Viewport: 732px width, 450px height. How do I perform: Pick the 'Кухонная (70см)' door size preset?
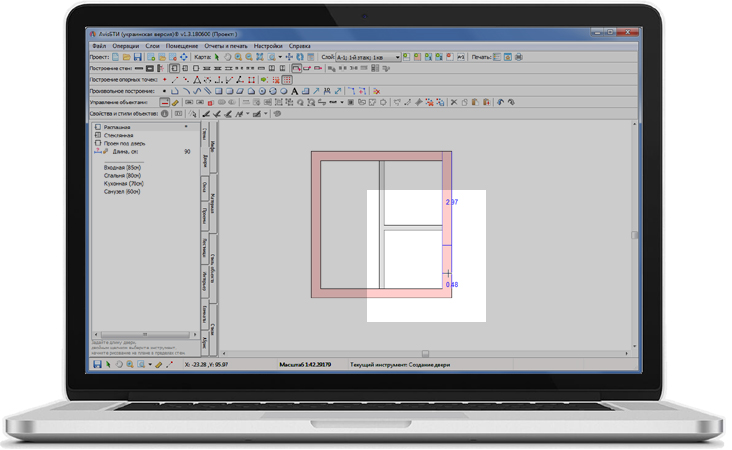[x=124, y=184]
